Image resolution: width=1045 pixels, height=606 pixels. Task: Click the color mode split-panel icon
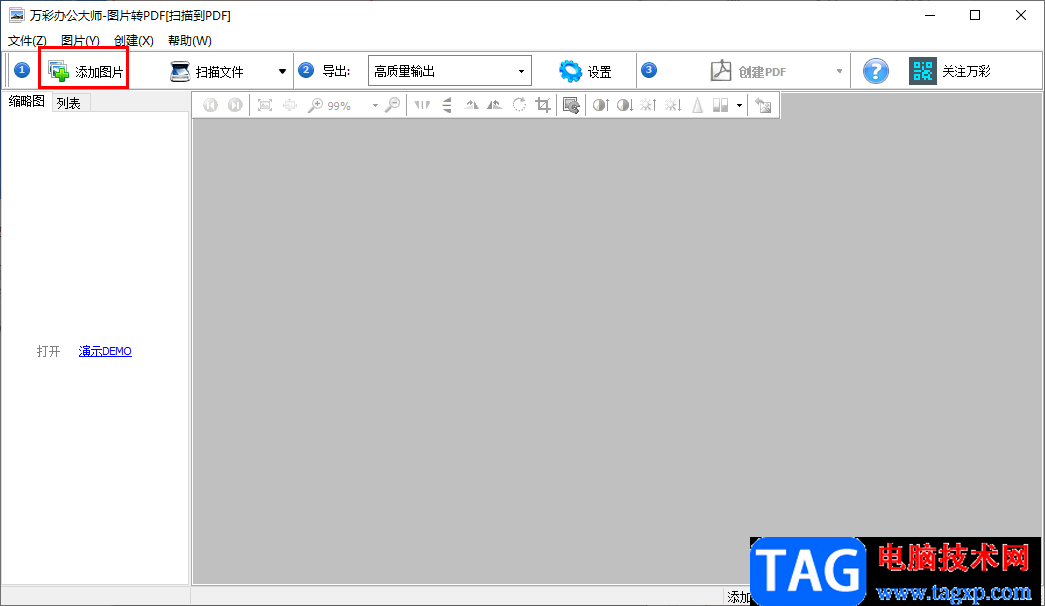[720, 105]
